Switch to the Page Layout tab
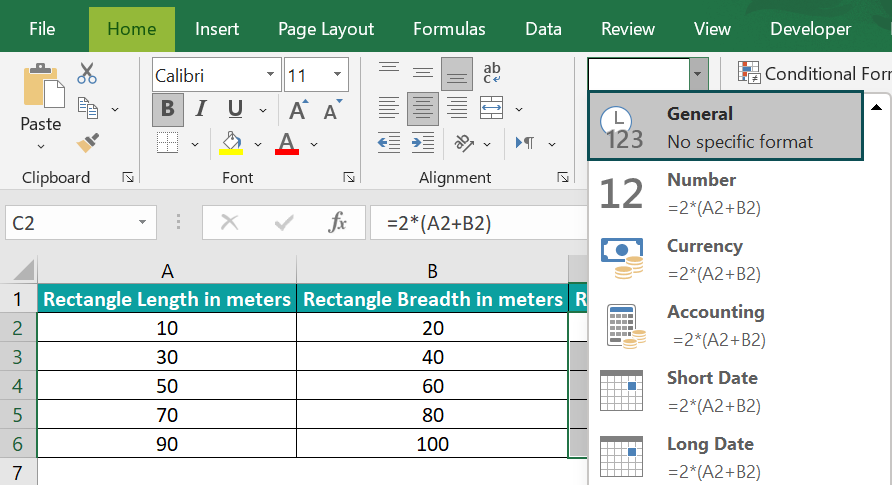 tap(326, 29)
